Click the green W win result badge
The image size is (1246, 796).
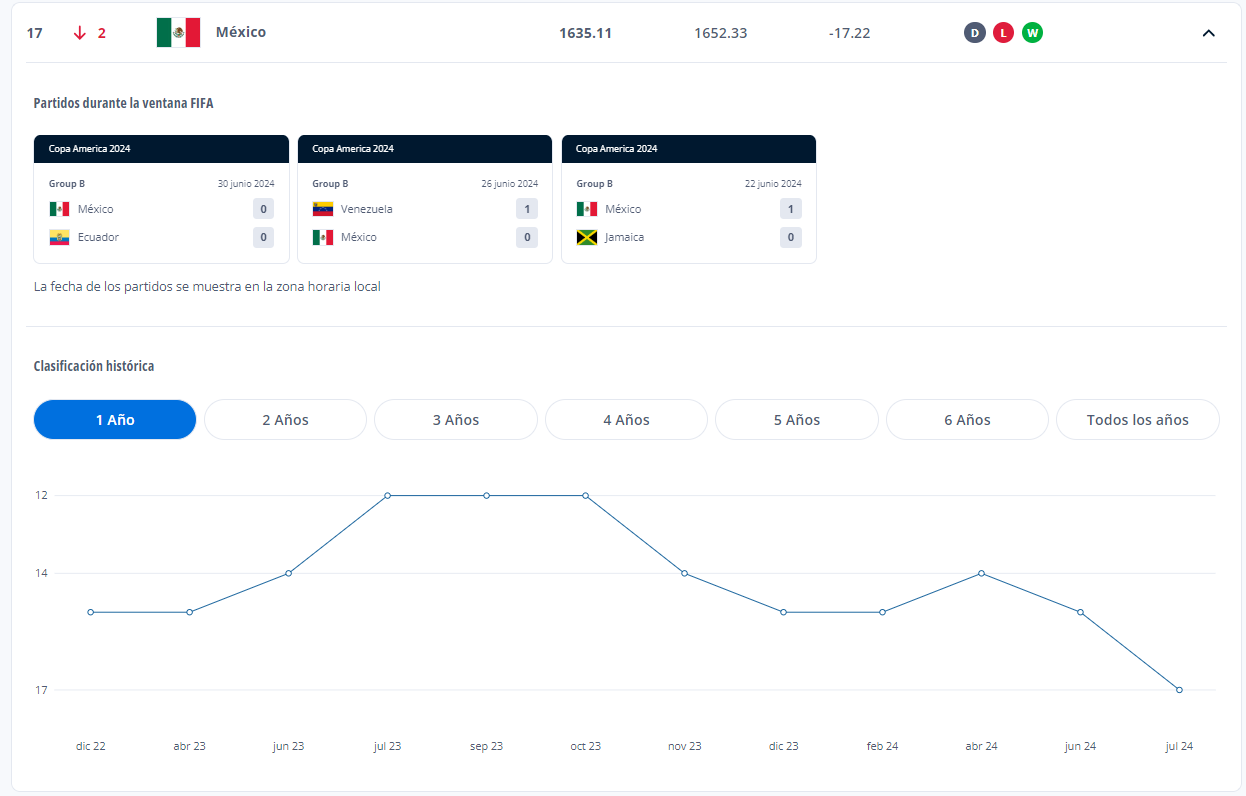tap(1032, 33)
